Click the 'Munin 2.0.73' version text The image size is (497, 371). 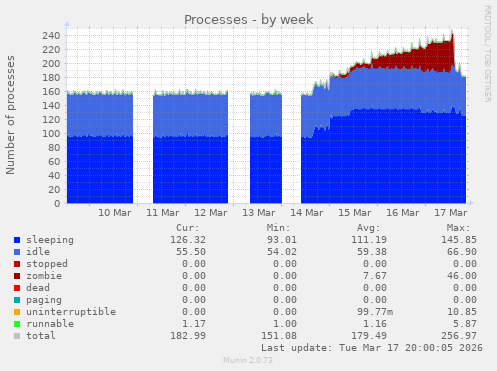[248, 360]
